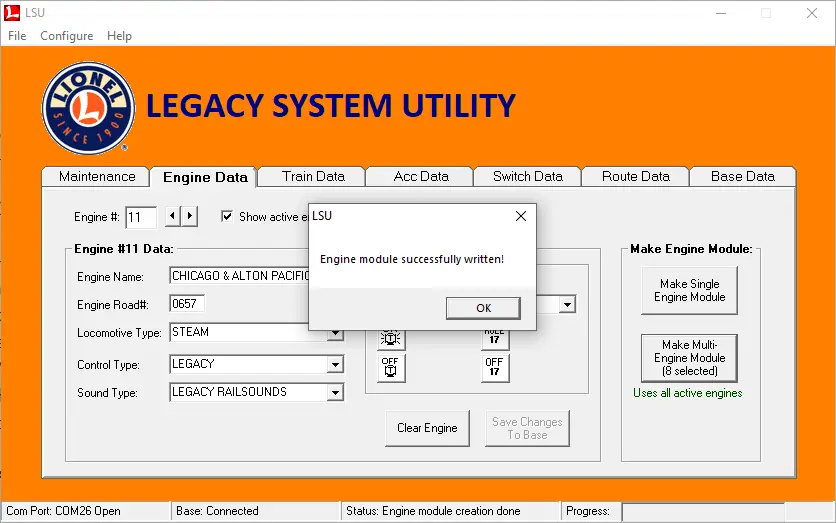
Task: Click OK in the LSU success dialog
Action: point(483,308)
